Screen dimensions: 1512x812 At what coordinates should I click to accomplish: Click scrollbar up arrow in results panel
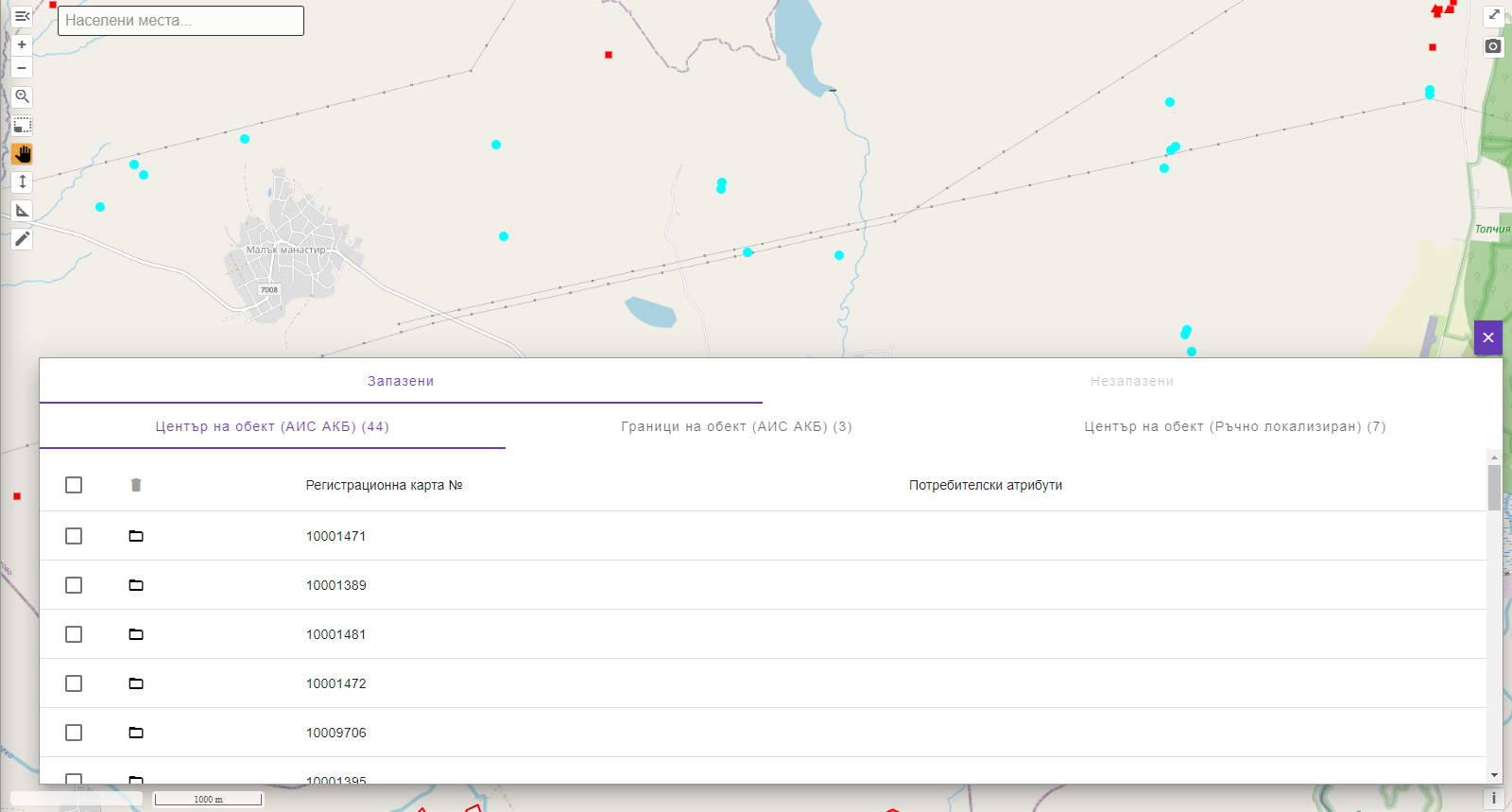pyautogui.click(x=1494, y=457)
